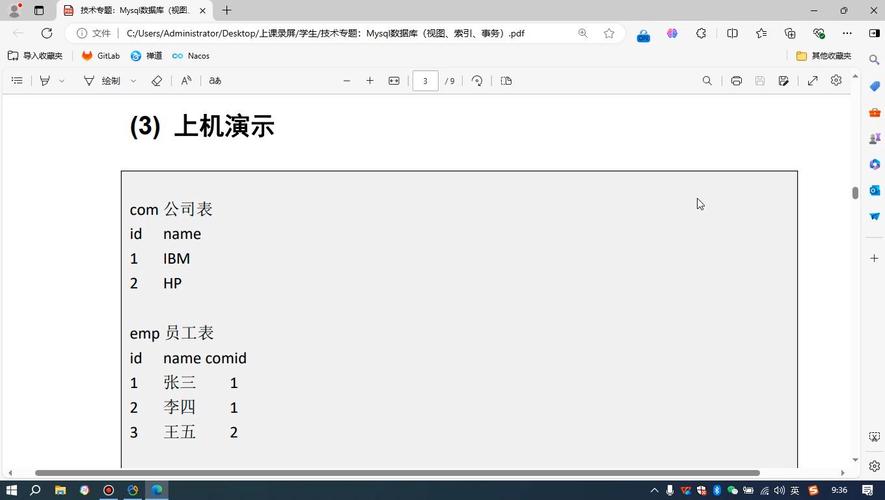Open the Nacos bookmark
Viewport: 885px width, 500px height.
tap(191, 55)
